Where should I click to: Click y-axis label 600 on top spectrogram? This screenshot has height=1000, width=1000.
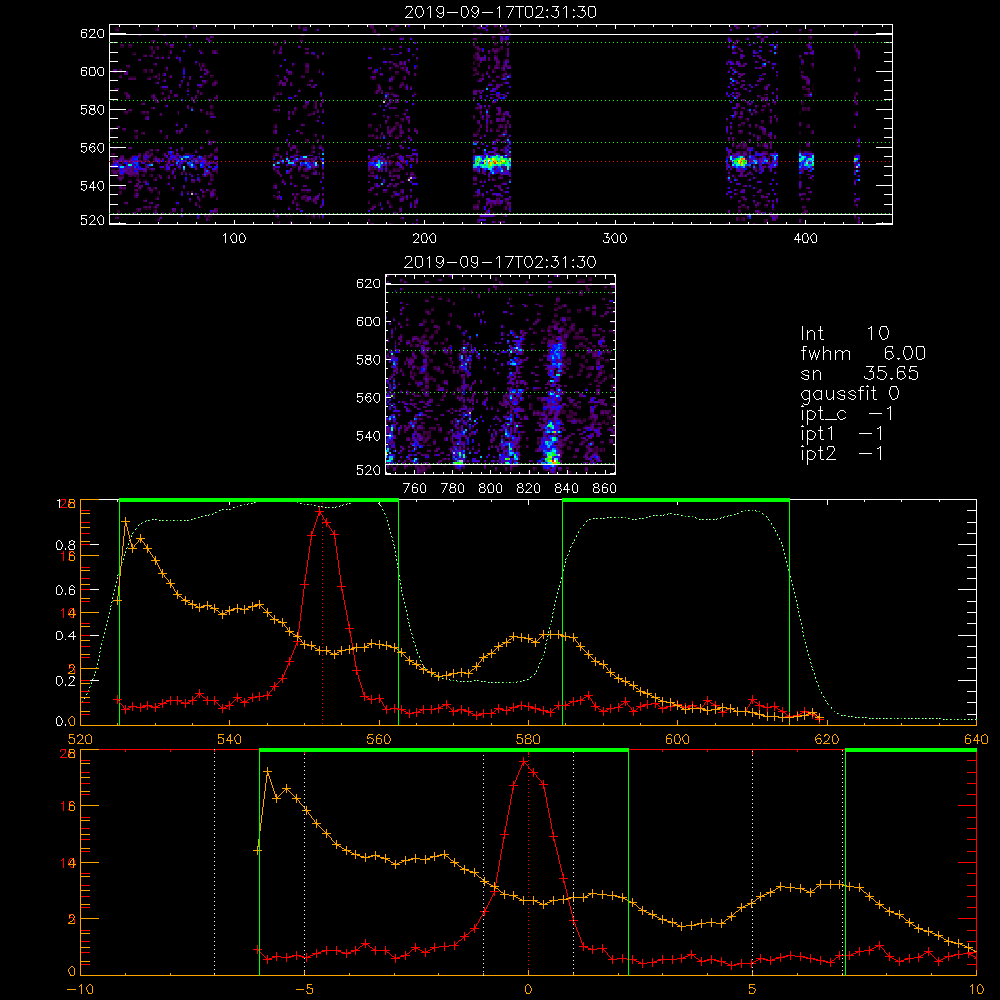pos(92,71)
